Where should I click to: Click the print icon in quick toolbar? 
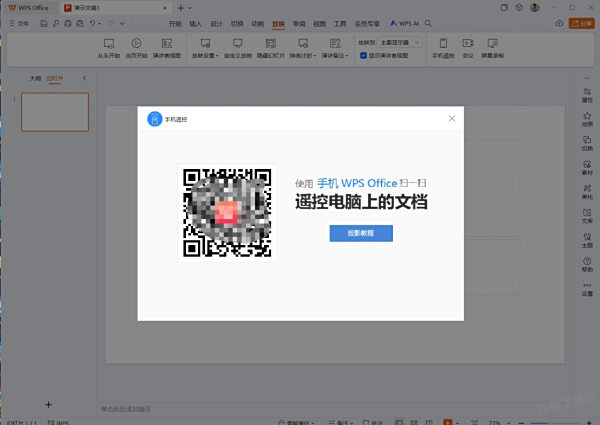tap(68, 23)
